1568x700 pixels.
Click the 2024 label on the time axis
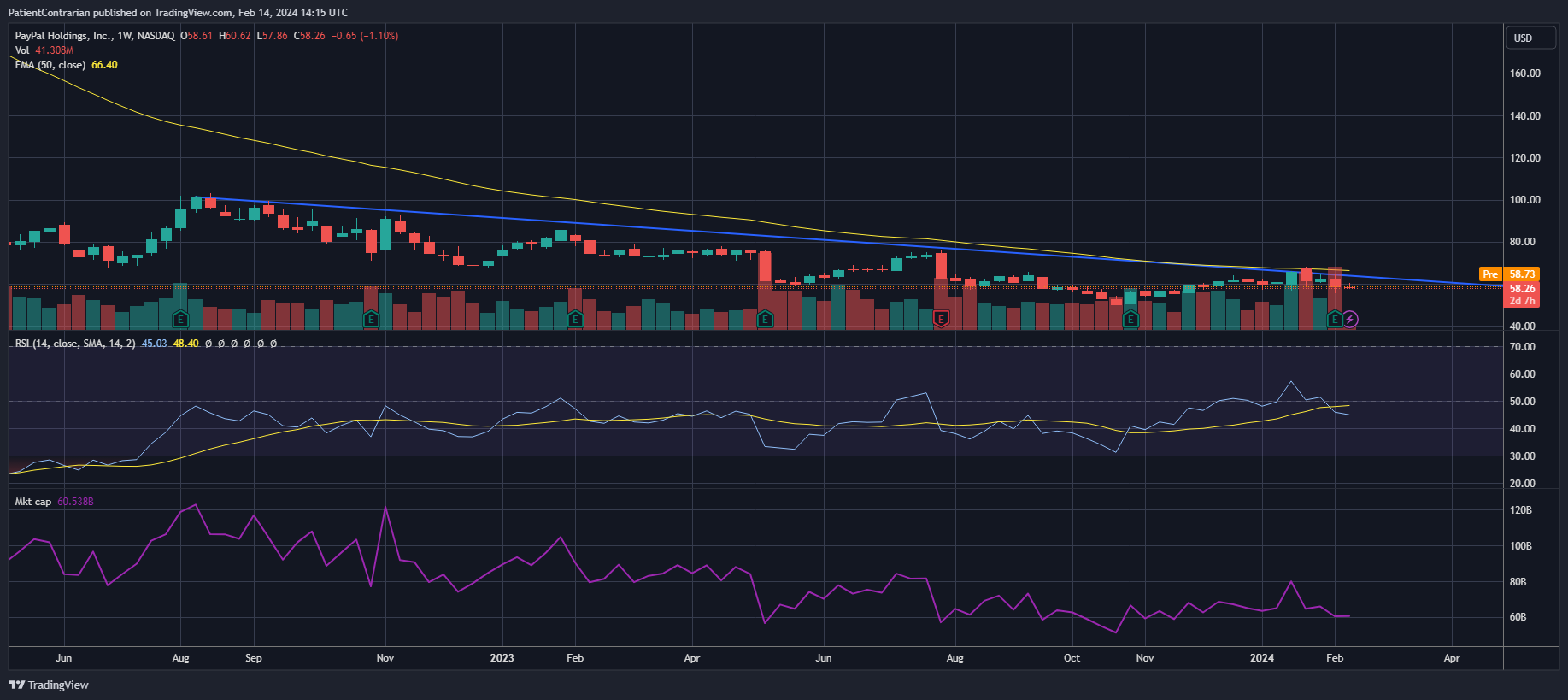[1261, 658]
